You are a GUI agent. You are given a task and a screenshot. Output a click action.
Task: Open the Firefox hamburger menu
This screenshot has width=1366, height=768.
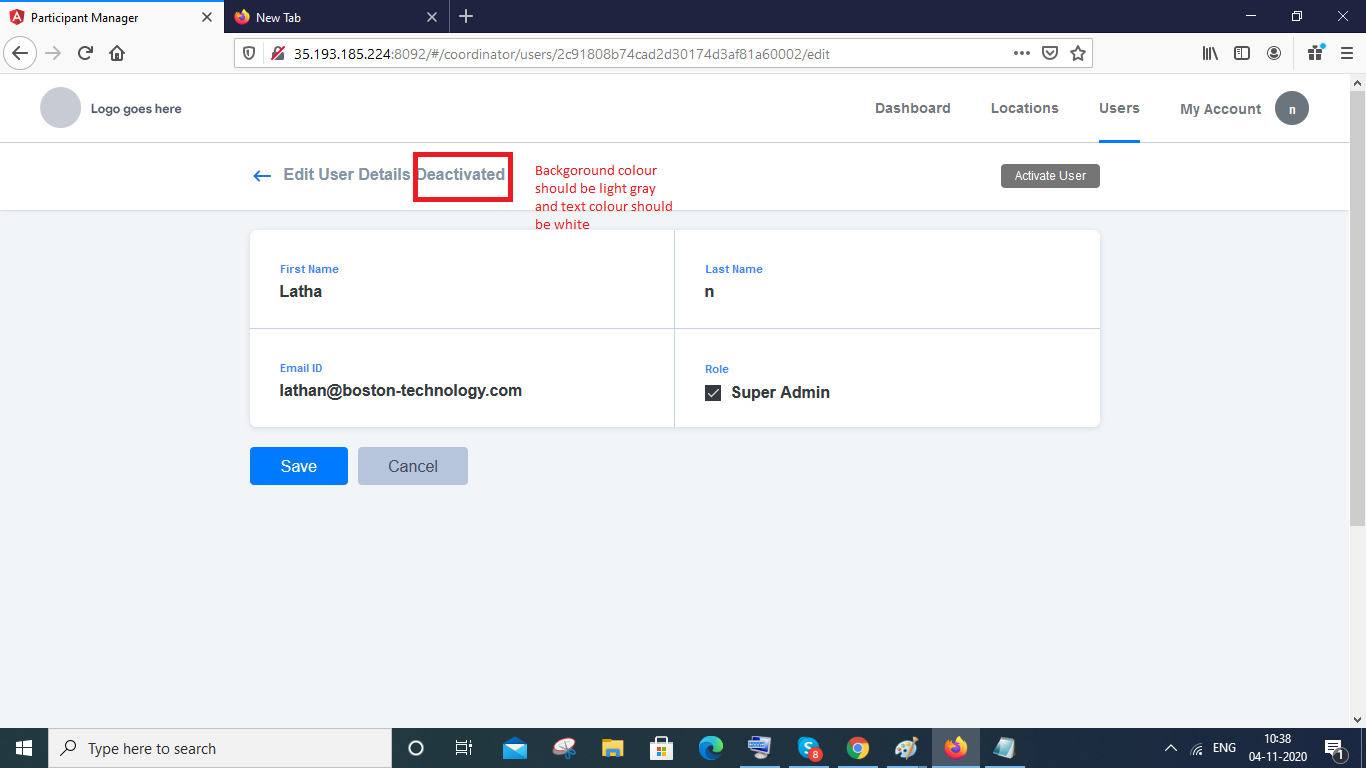pyautogui.click(x=1345, y=53)
